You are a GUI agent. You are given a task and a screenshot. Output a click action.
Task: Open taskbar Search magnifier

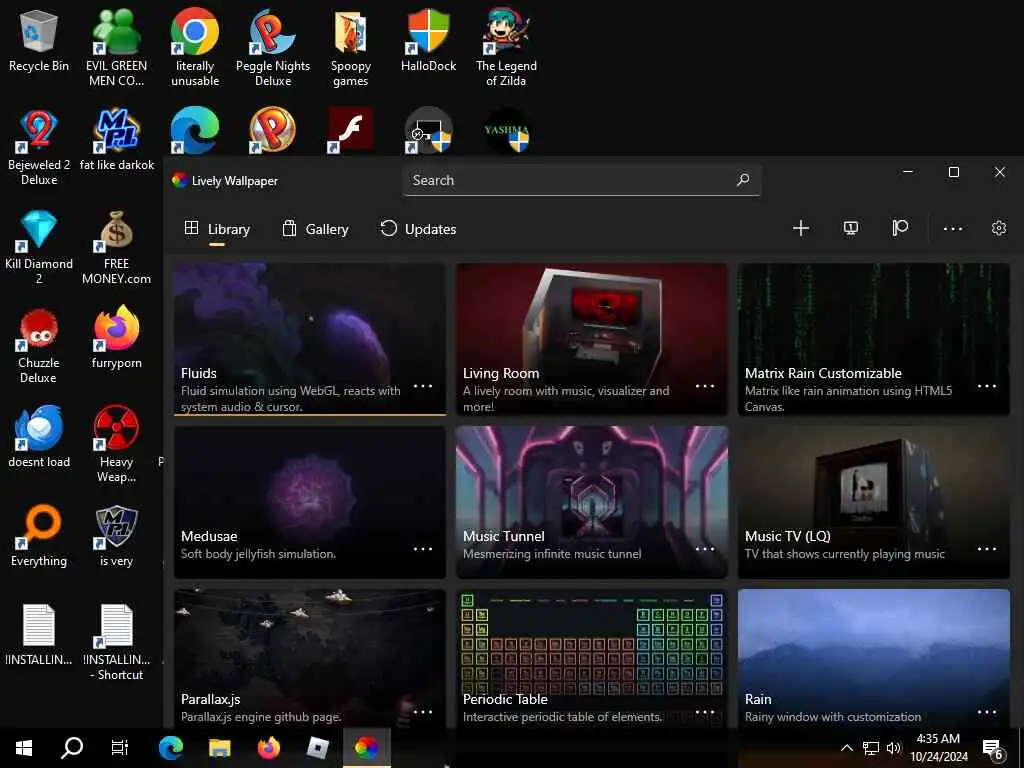click(71, 748)
